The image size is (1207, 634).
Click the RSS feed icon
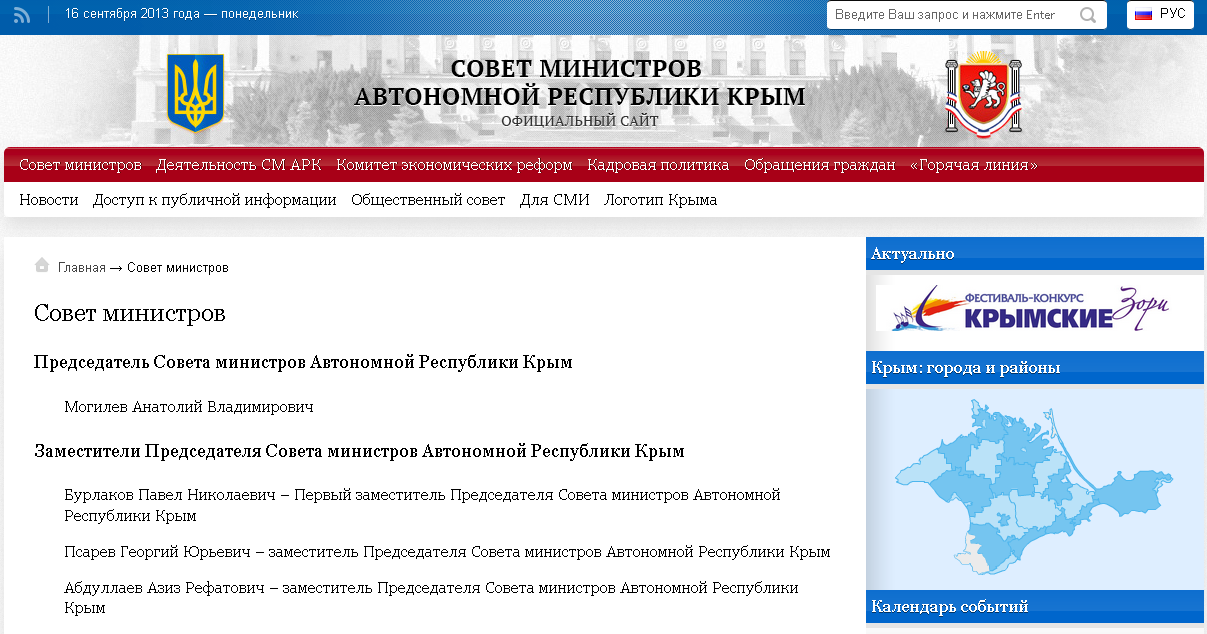(22, 15)
